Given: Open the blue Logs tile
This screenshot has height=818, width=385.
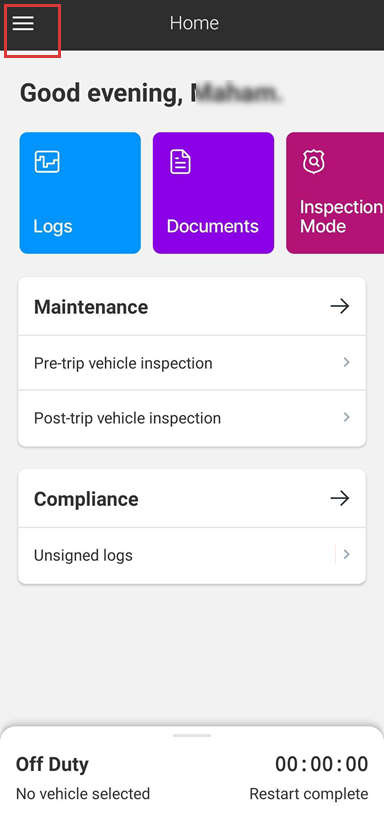Looking at the screenshot, I should coord(80,193).
